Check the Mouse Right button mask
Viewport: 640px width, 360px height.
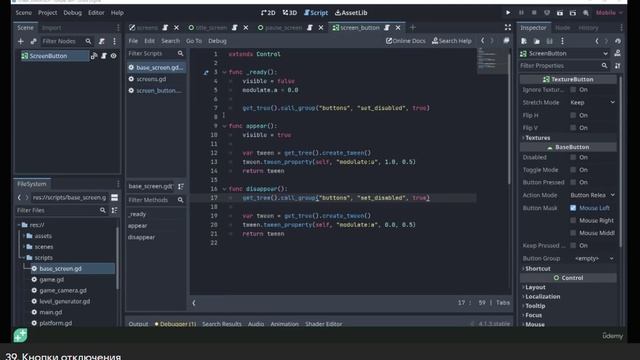click(x=573, y=220)
